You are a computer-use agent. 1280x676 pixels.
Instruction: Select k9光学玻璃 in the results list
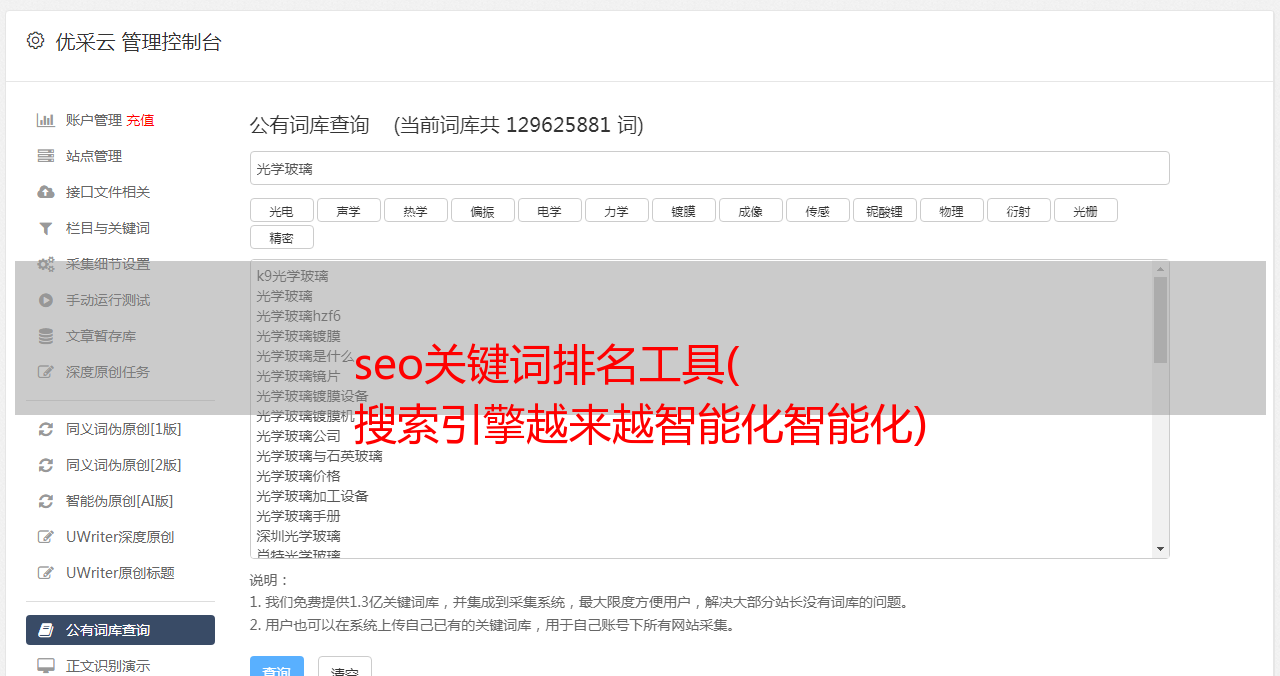[292, 276]
